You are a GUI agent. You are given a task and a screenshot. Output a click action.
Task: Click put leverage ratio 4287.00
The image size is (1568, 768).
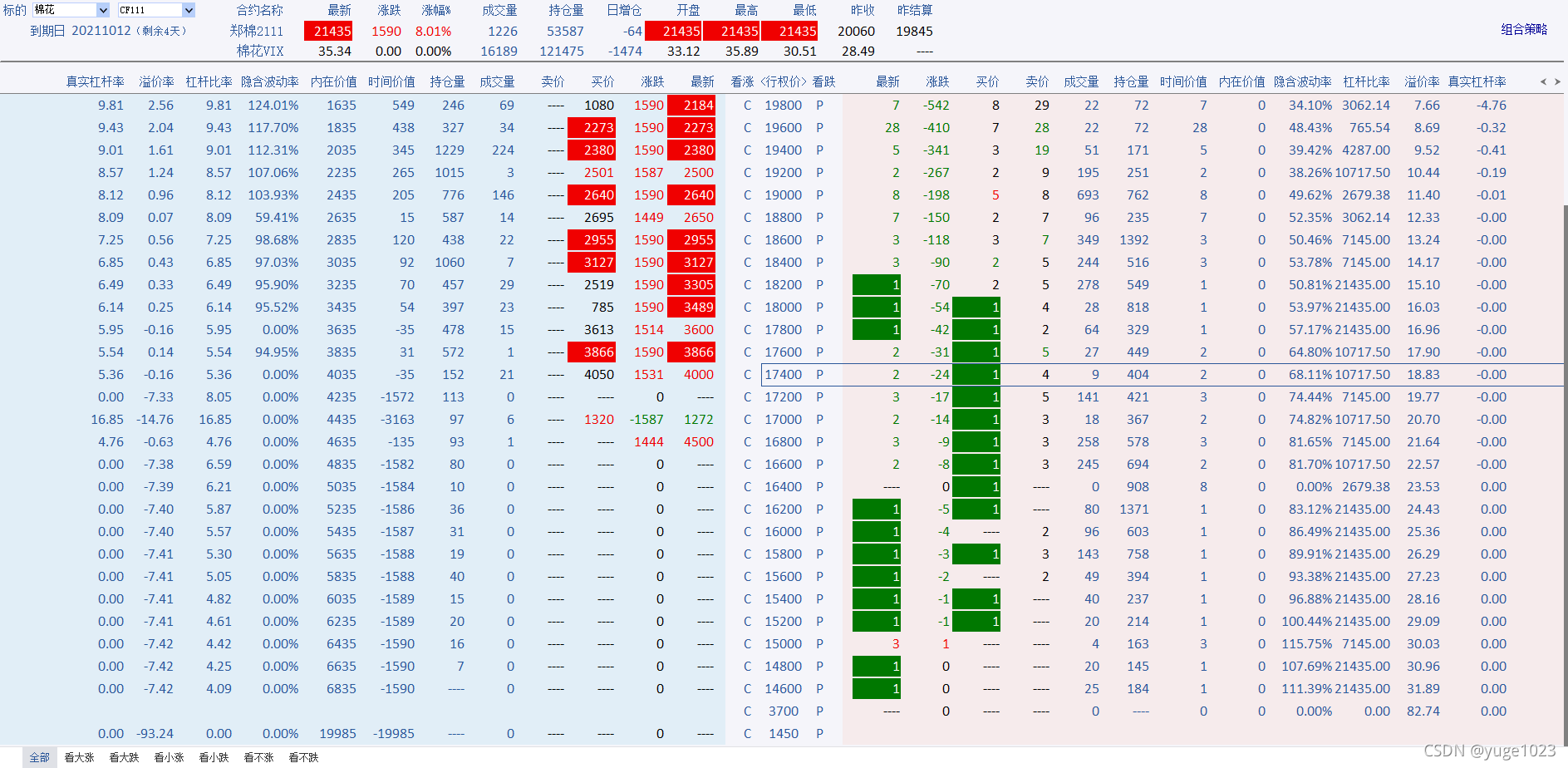[x=1368, y=150]
